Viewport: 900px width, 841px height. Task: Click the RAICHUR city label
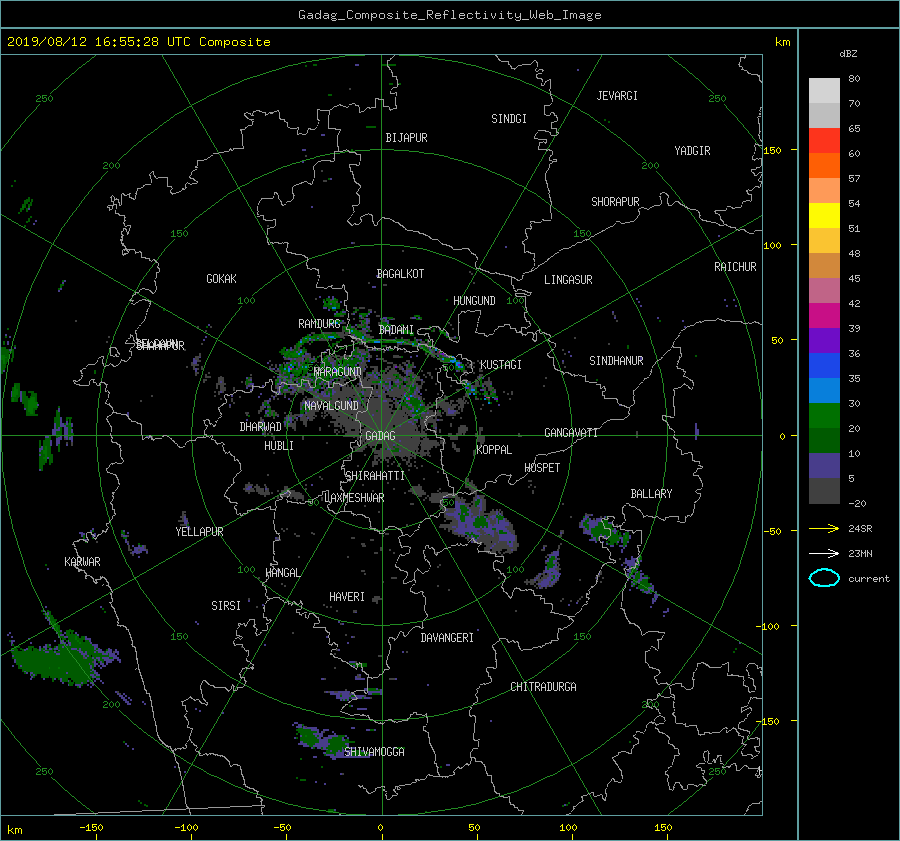(735, 267)
